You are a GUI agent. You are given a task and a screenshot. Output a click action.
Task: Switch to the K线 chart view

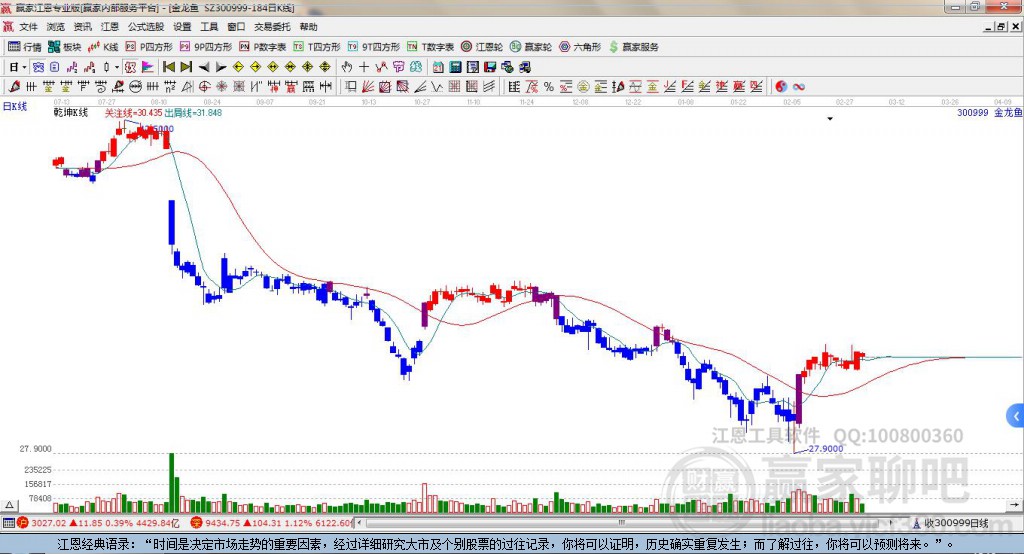point(103,47)
